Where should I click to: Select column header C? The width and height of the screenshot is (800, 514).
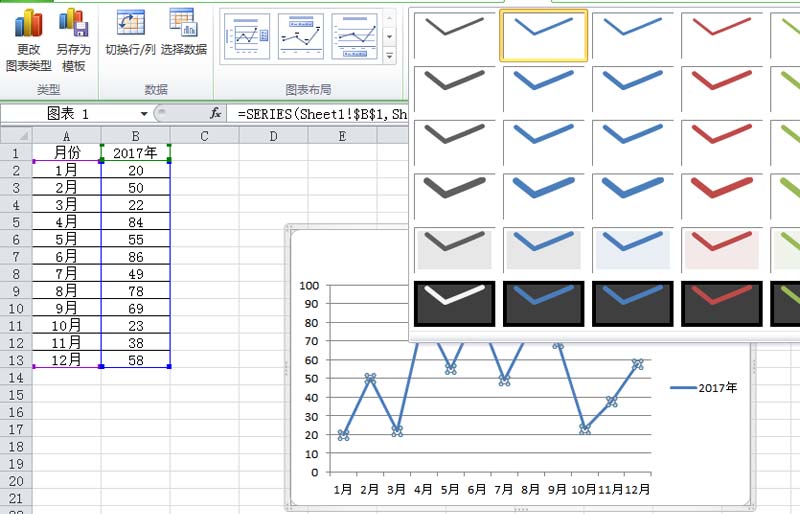204,136
